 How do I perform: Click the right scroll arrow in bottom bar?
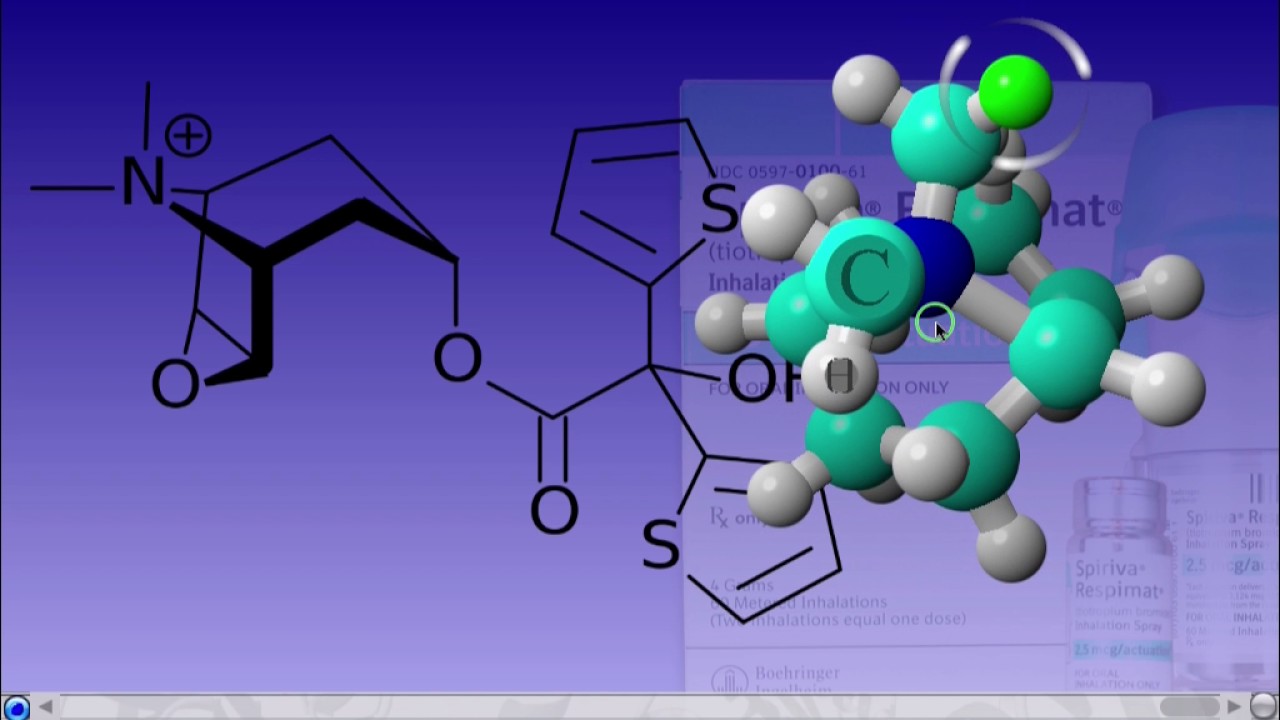(1234, 707)
